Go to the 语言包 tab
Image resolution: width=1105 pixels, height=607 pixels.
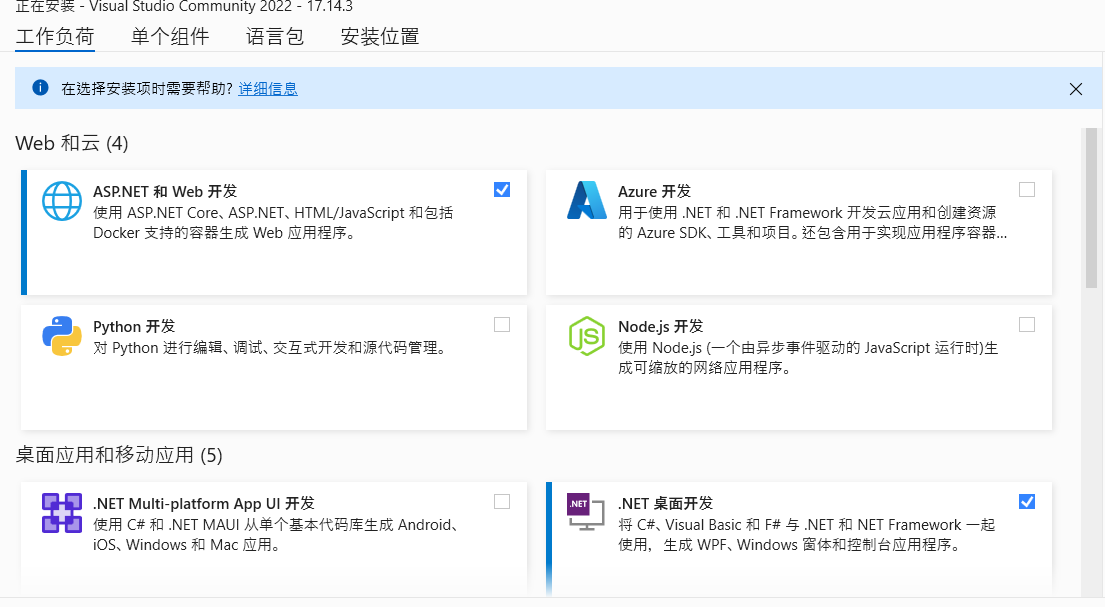[275, 36]
